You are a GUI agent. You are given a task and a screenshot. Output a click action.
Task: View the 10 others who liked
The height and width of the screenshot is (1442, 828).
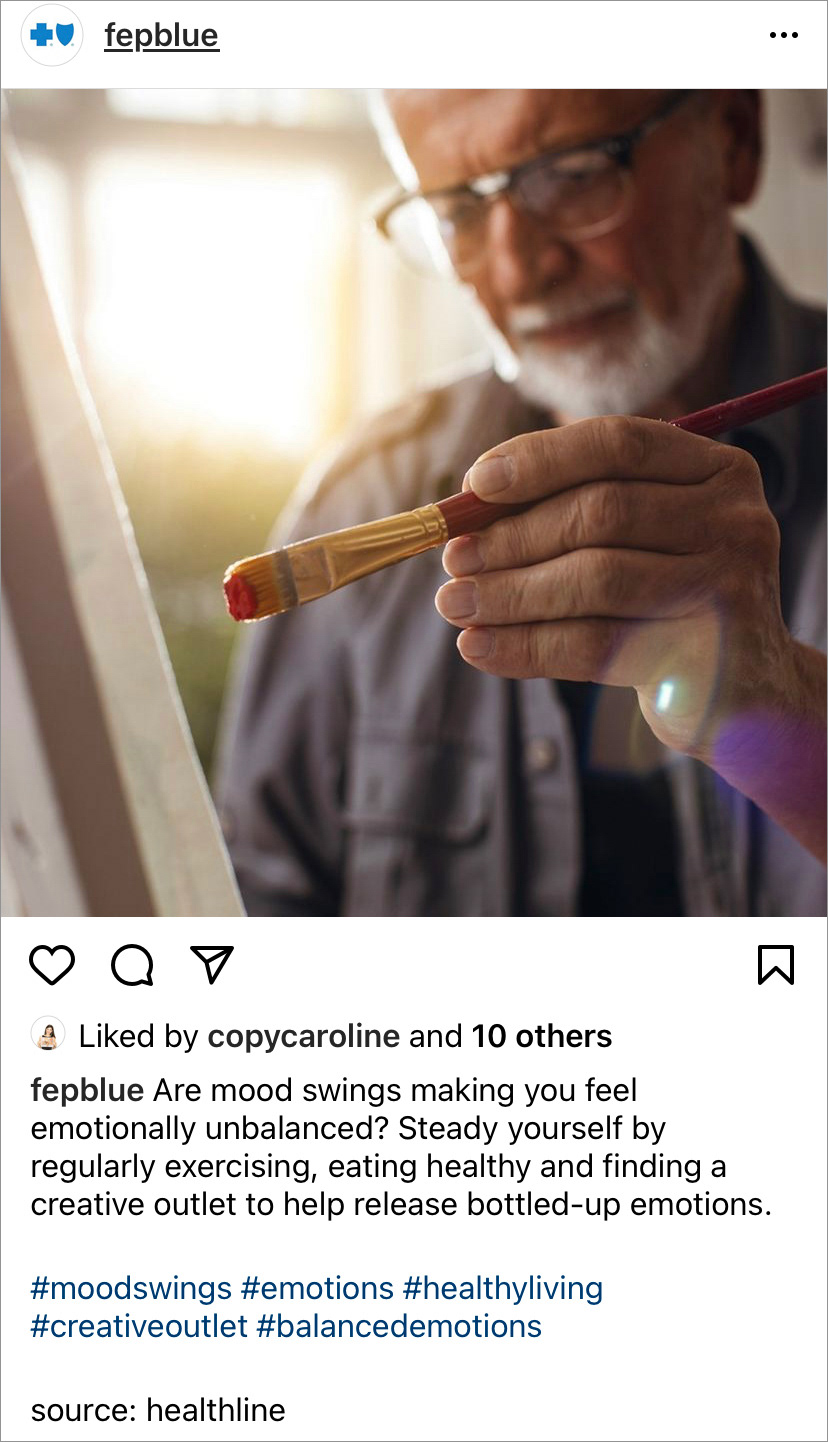542,1036
